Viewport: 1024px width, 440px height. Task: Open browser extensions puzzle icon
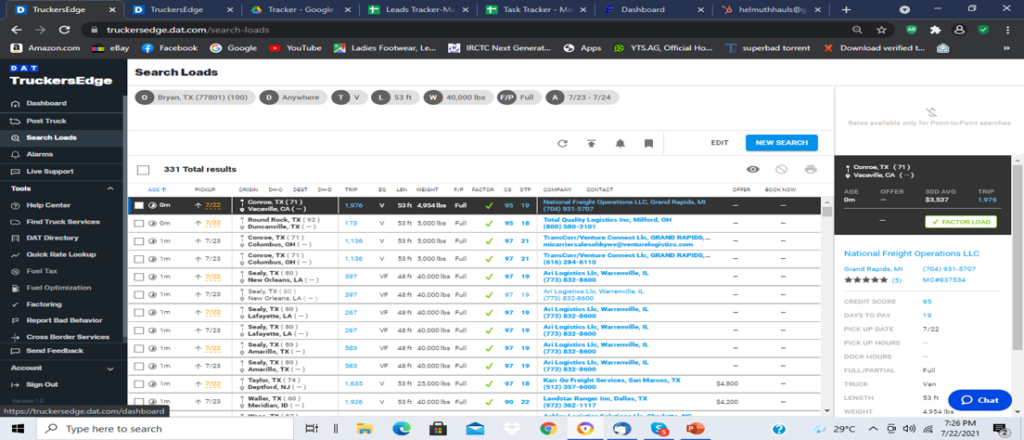coord(935,30)
